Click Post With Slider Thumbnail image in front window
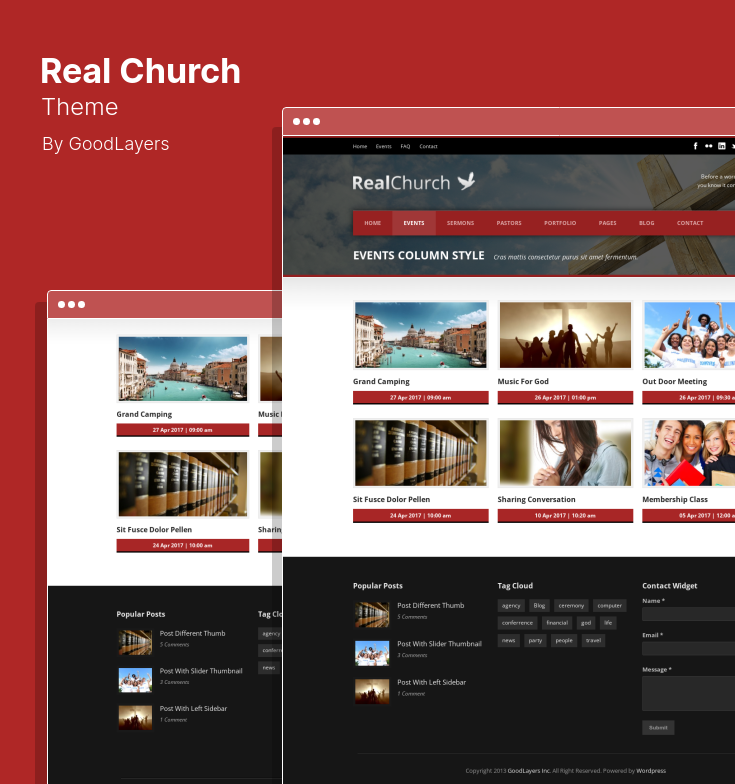Image resolution: width=735 pixels, height=784 pixels. [x=372, y=653]
